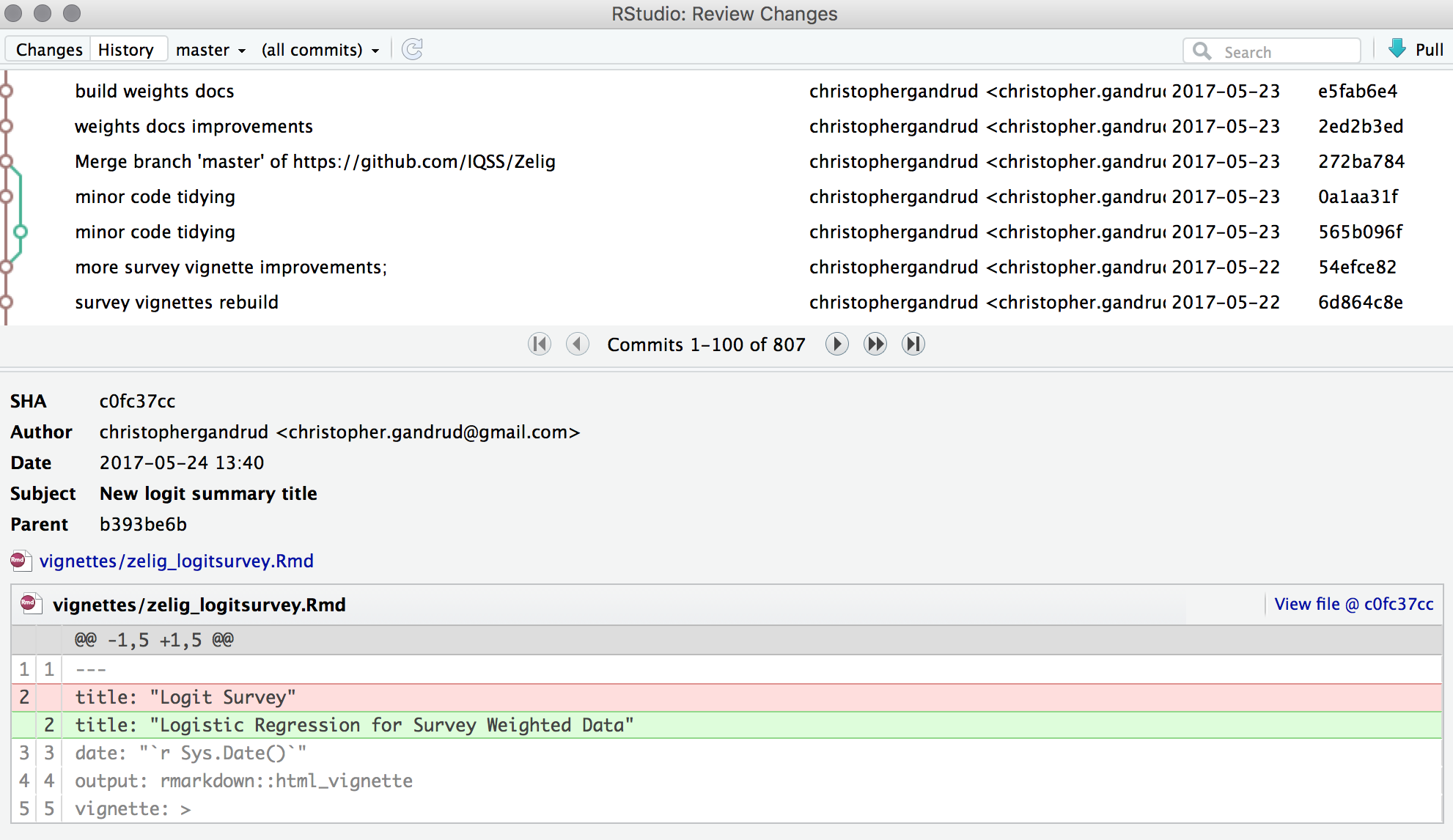This screenshot has height=840, width=1453.
Task: Open the master branch dropdown
Action: pos(210,50)
